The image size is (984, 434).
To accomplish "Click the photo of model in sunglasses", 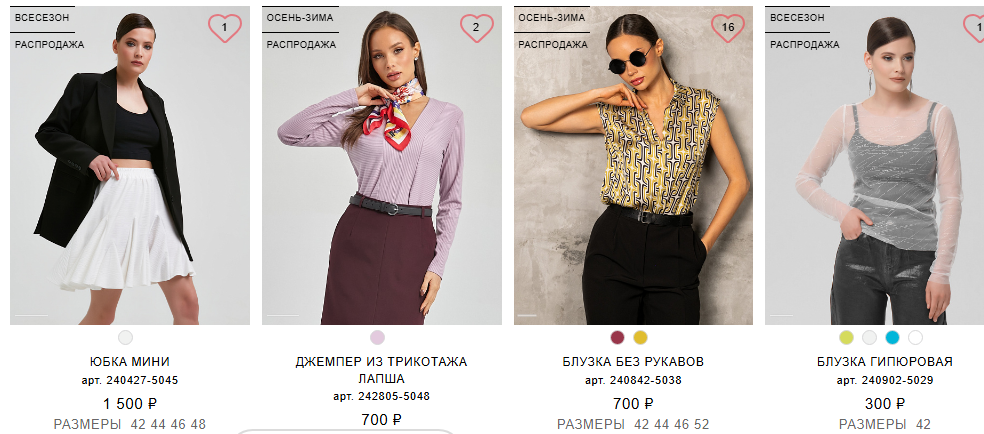I will point(633,166).
